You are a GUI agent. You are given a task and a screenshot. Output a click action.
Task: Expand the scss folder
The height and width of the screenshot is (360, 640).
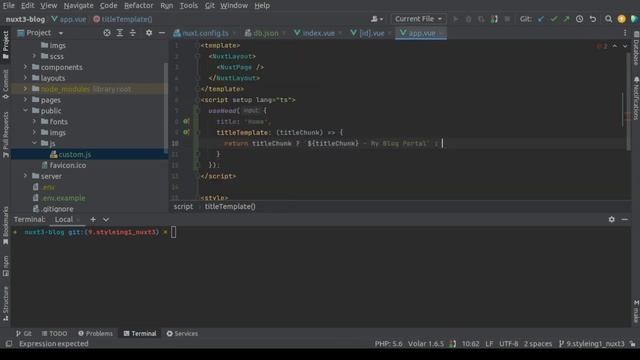click(x=34, y=56)
